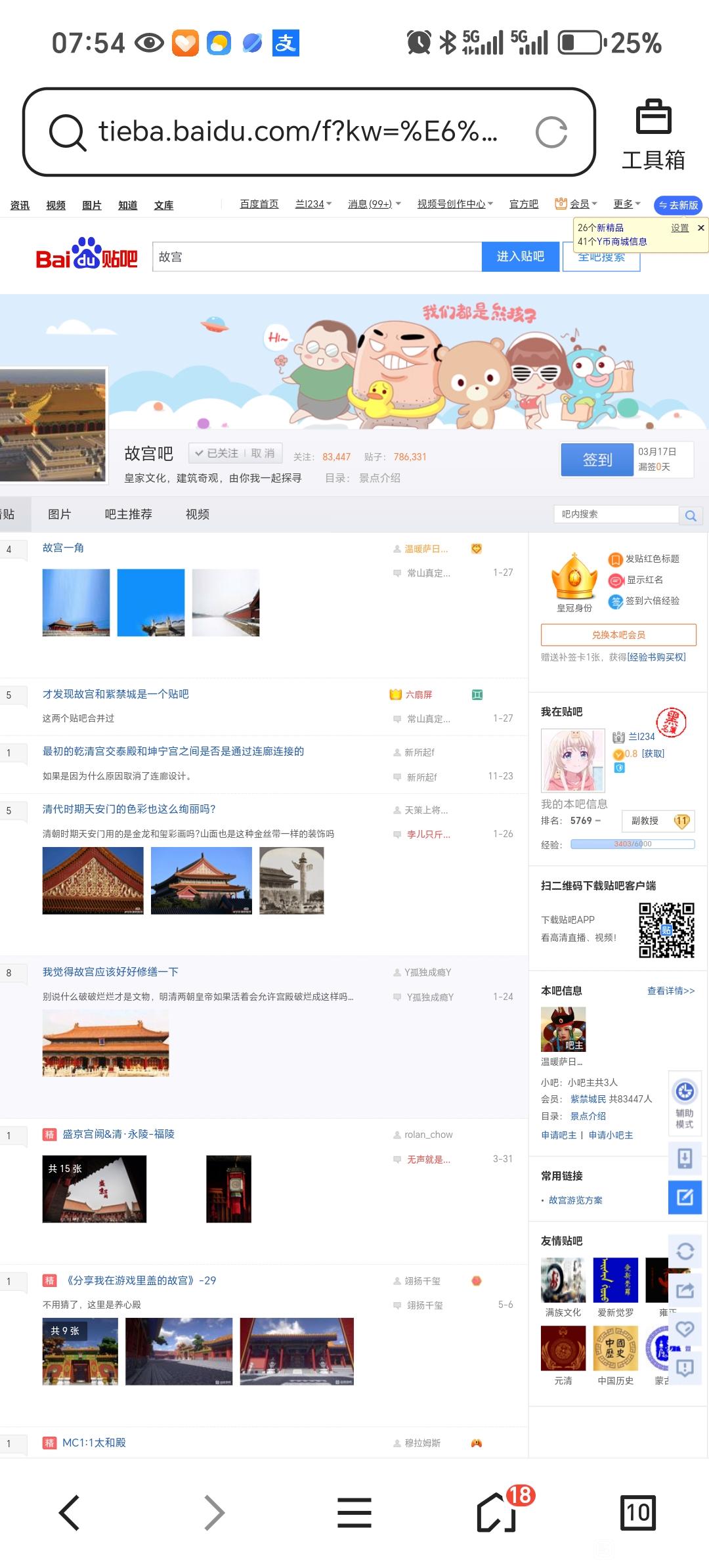Select the 图片 tab

tap(59, 514)
